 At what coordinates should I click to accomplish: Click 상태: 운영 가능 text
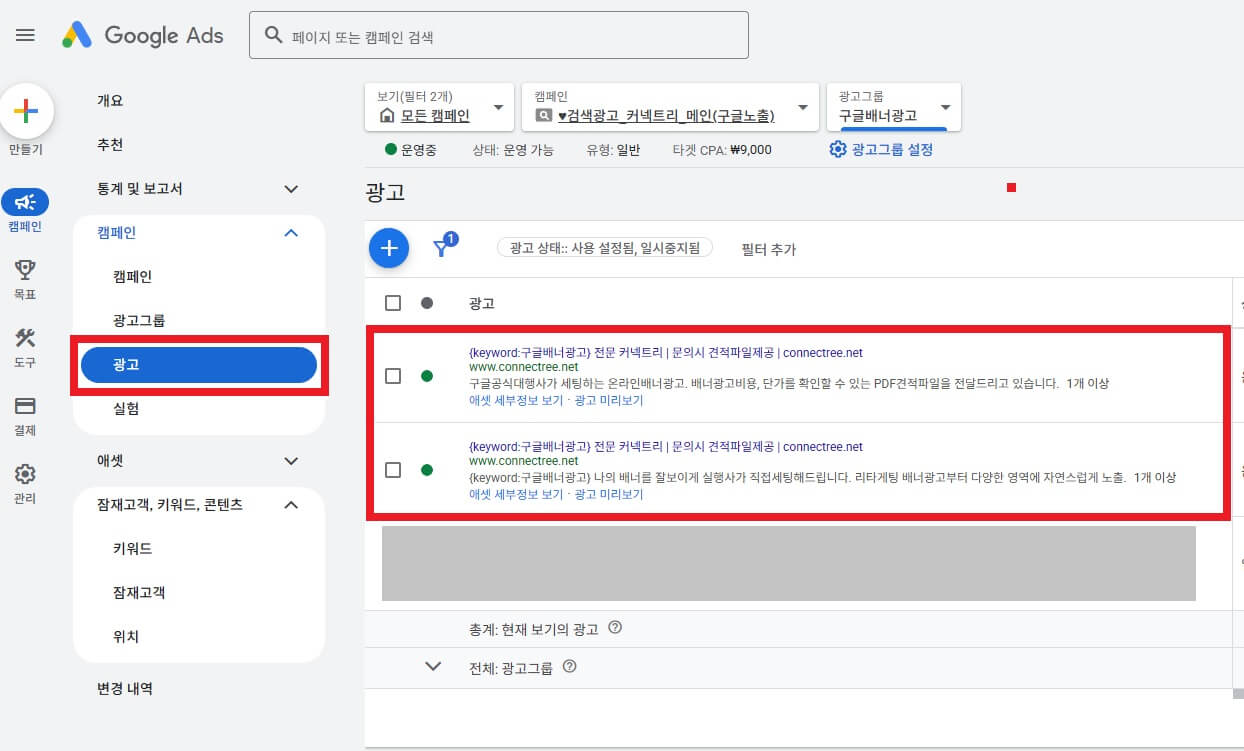[513, 150]
